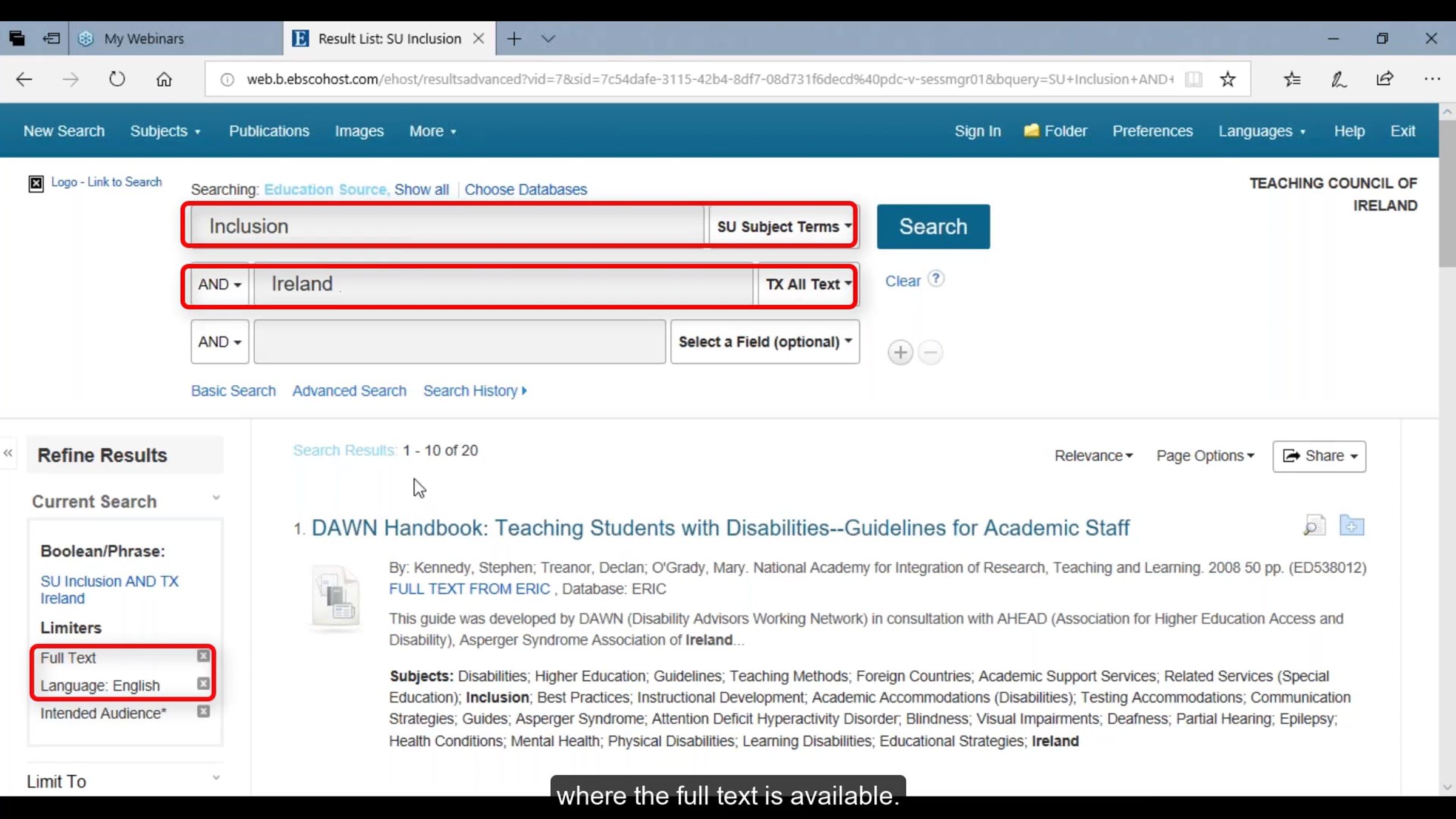Screen dimensions: 1456x819
Task: Click the article preview magnifier icon
Action: [x=1314, y=525]
